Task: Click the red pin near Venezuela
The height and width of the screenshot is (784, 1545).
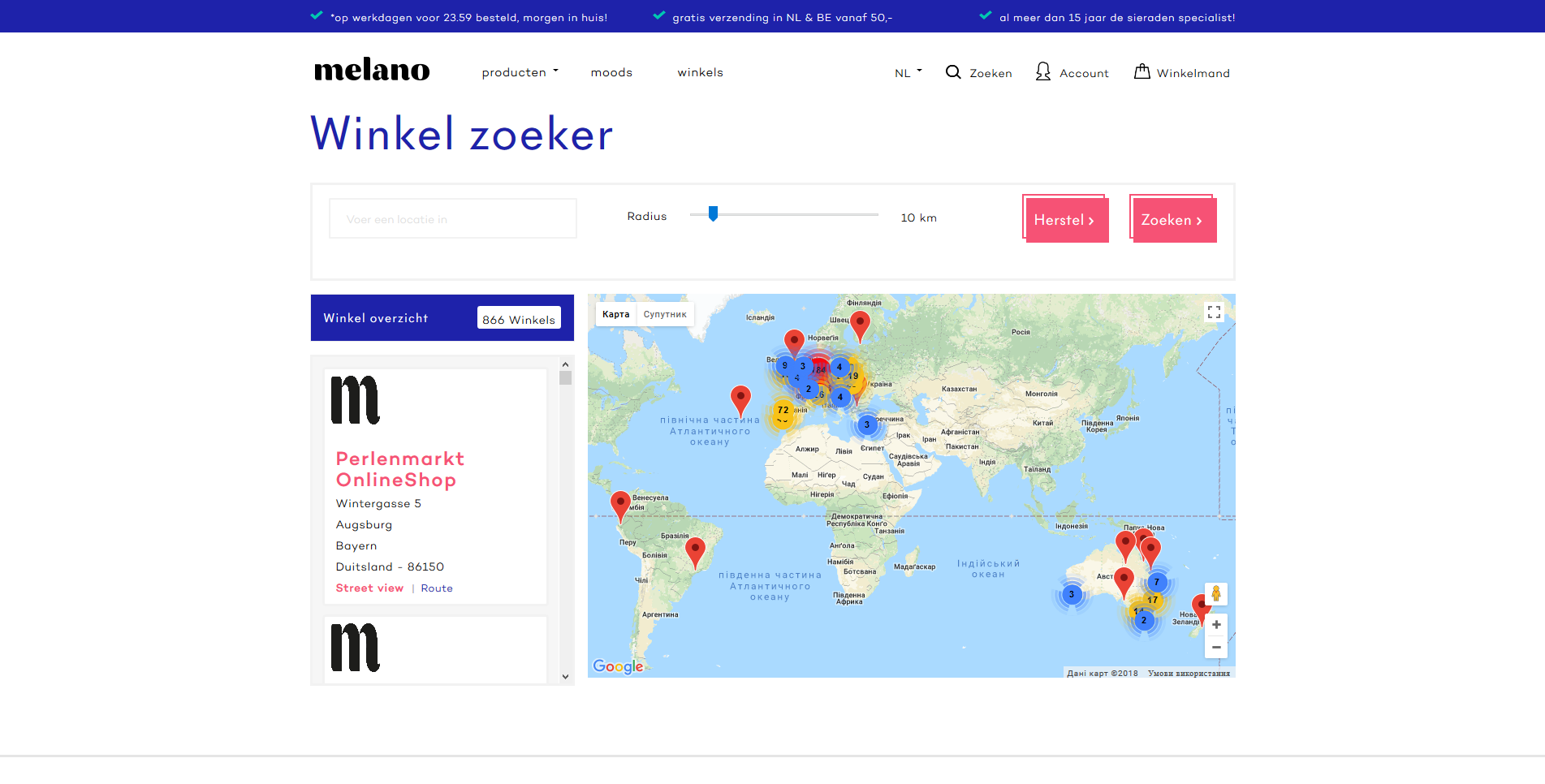Action: (620, 504)
